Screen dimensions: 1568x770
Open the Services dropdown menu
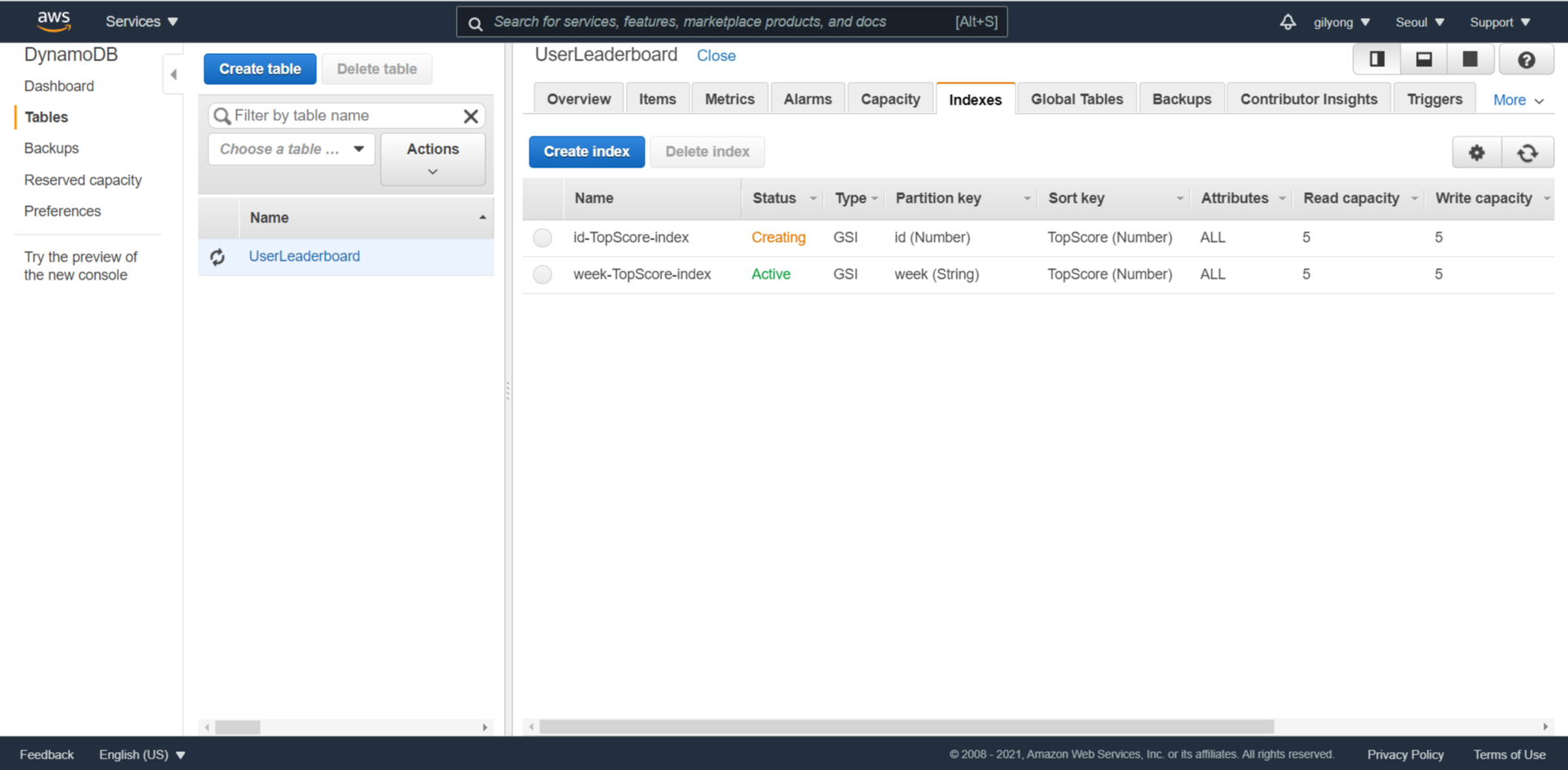pos(141,22)
